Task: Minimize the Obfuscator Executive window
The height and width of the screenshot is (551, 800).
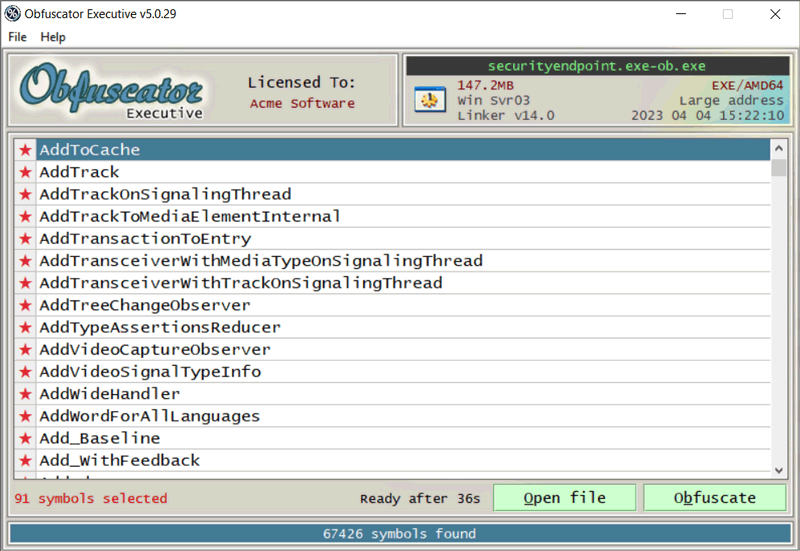Action: click(681, 14)
